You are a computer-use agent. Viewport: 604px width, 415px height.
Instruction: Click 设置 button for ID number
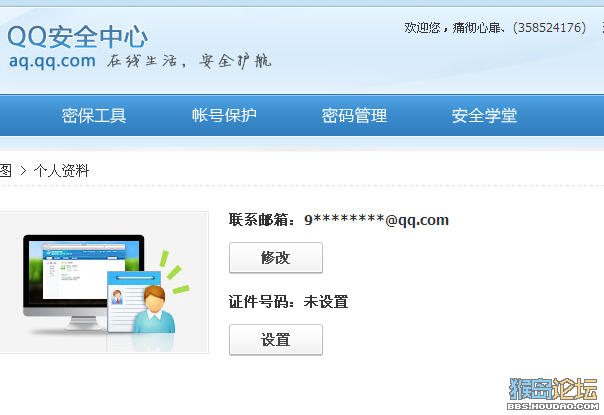(276, 340)
